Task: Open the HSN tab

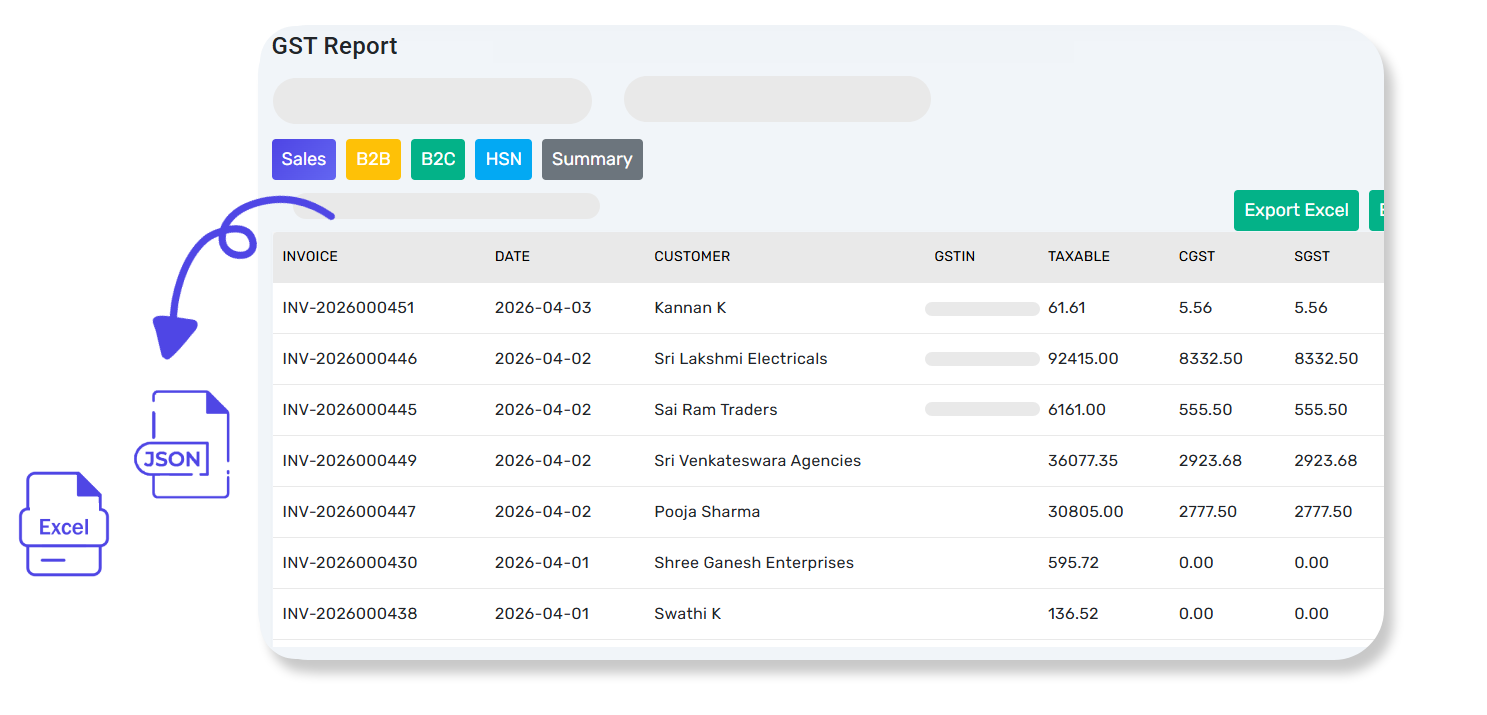Action: [x=503, y=159]
